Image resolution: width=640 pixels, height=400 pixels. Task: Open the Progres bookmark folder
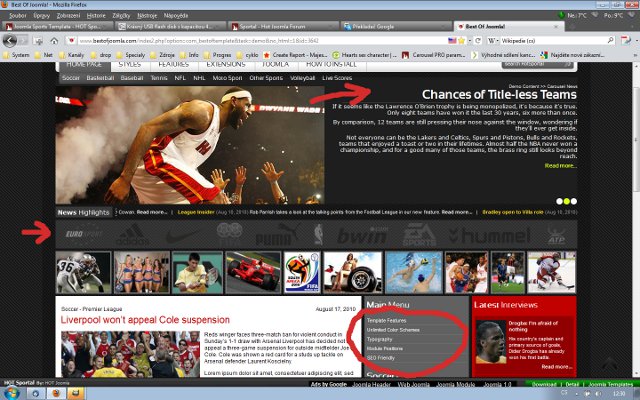point(217,55)
